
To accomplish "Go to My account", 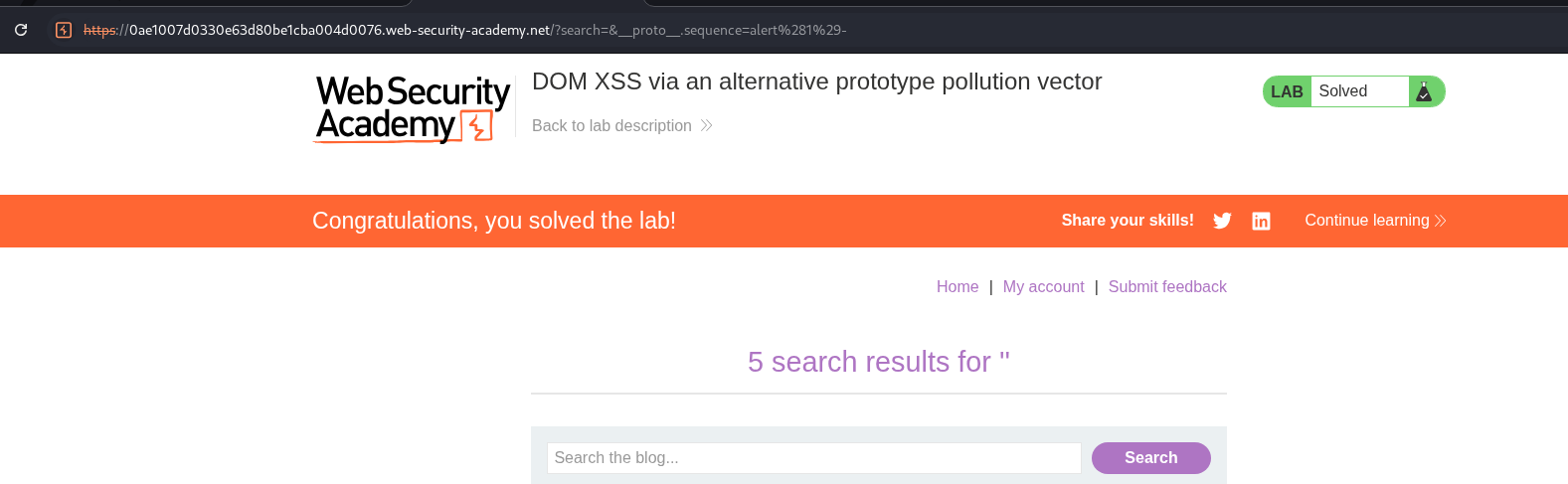I will click(x=1043, y=286).
